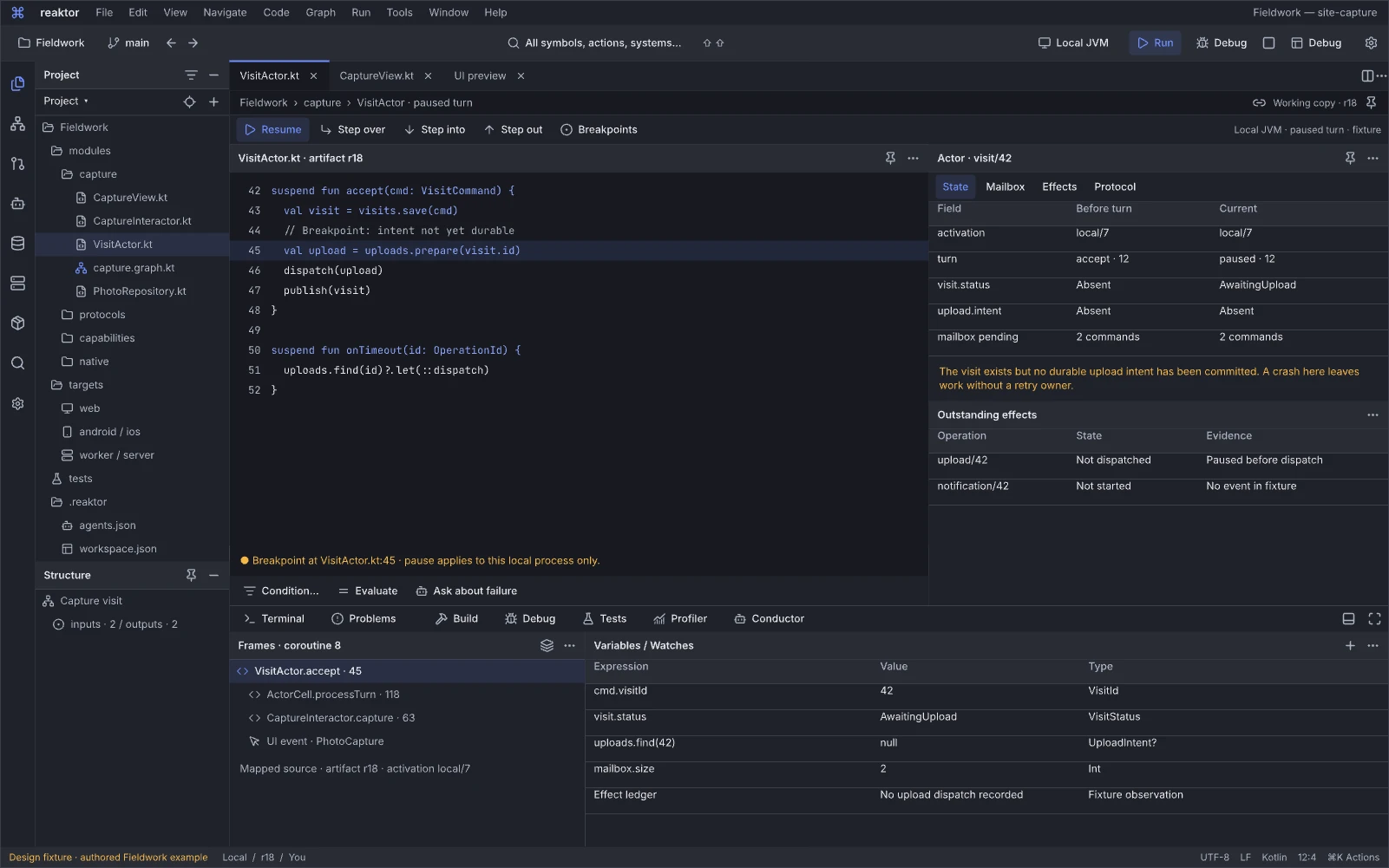Pin the VisitActor.kt artifact r18 pane
The width and height of the screenshot is (1389, 868).
click(x=890, y=158)
